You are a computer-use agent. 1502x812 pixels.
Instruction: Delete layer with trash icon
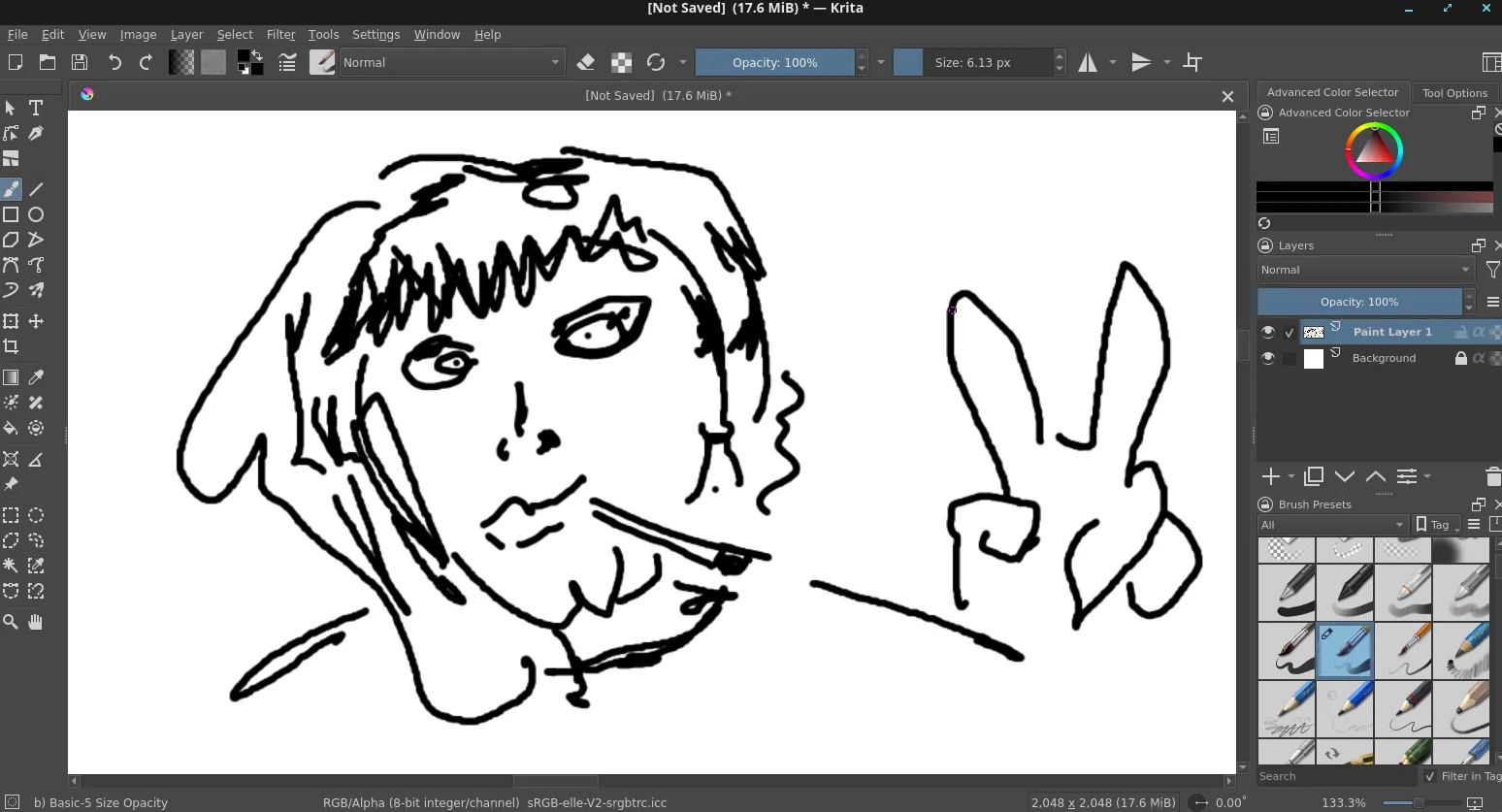point(1493,476)
